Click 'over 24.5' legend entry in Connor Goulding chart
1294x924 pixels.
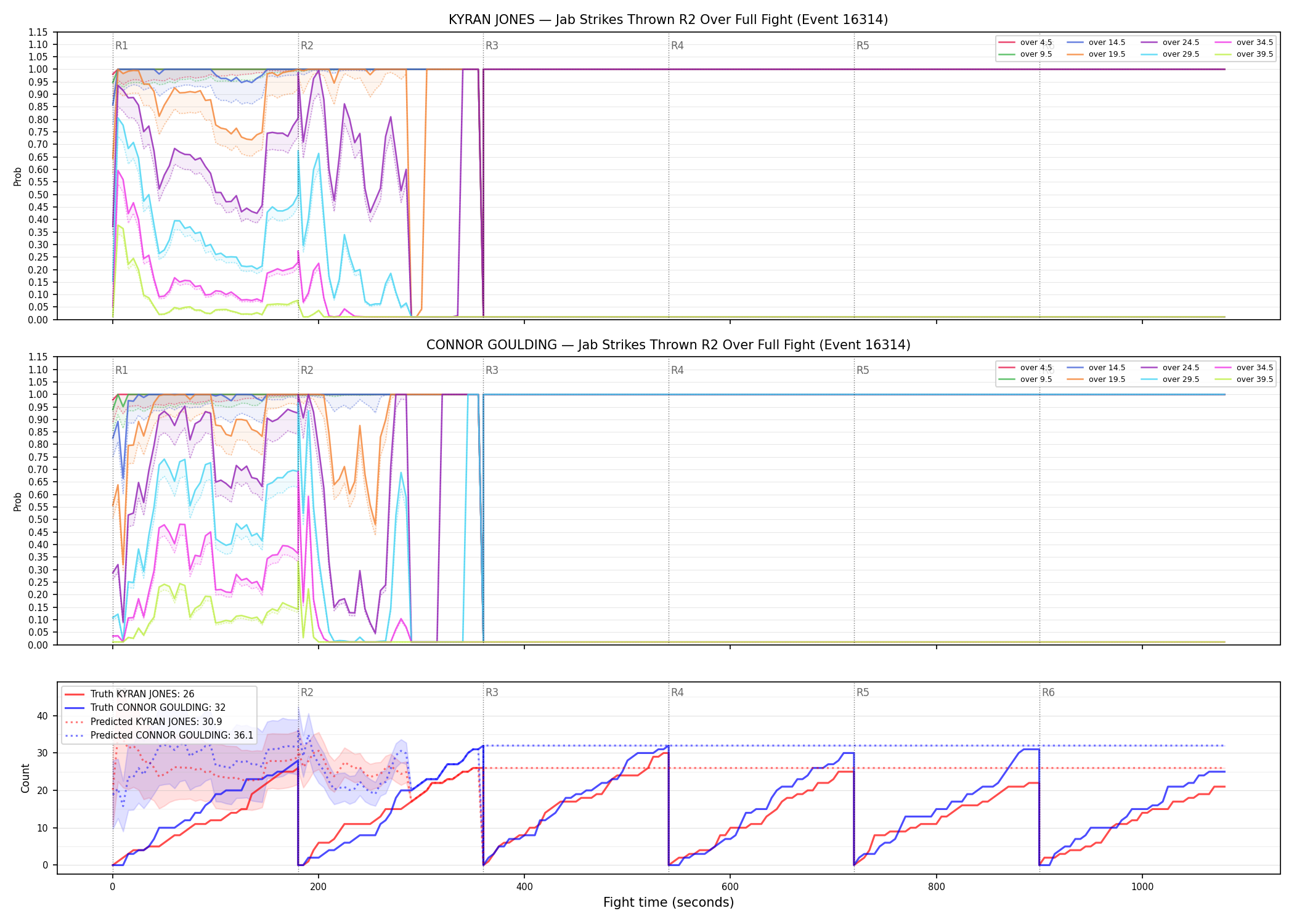coord(1170,368)
